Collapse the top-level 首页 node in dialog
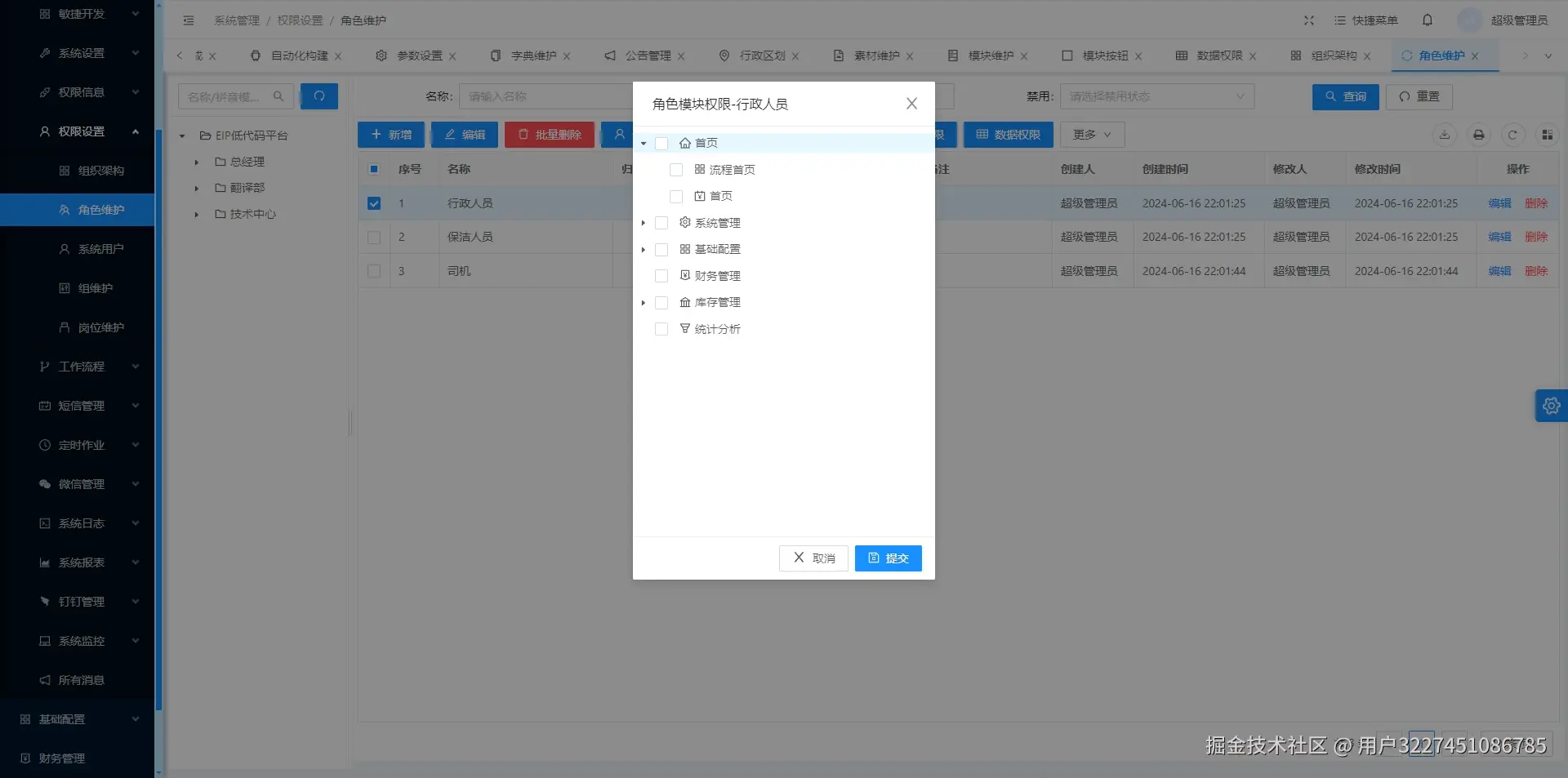 [644, 144]
